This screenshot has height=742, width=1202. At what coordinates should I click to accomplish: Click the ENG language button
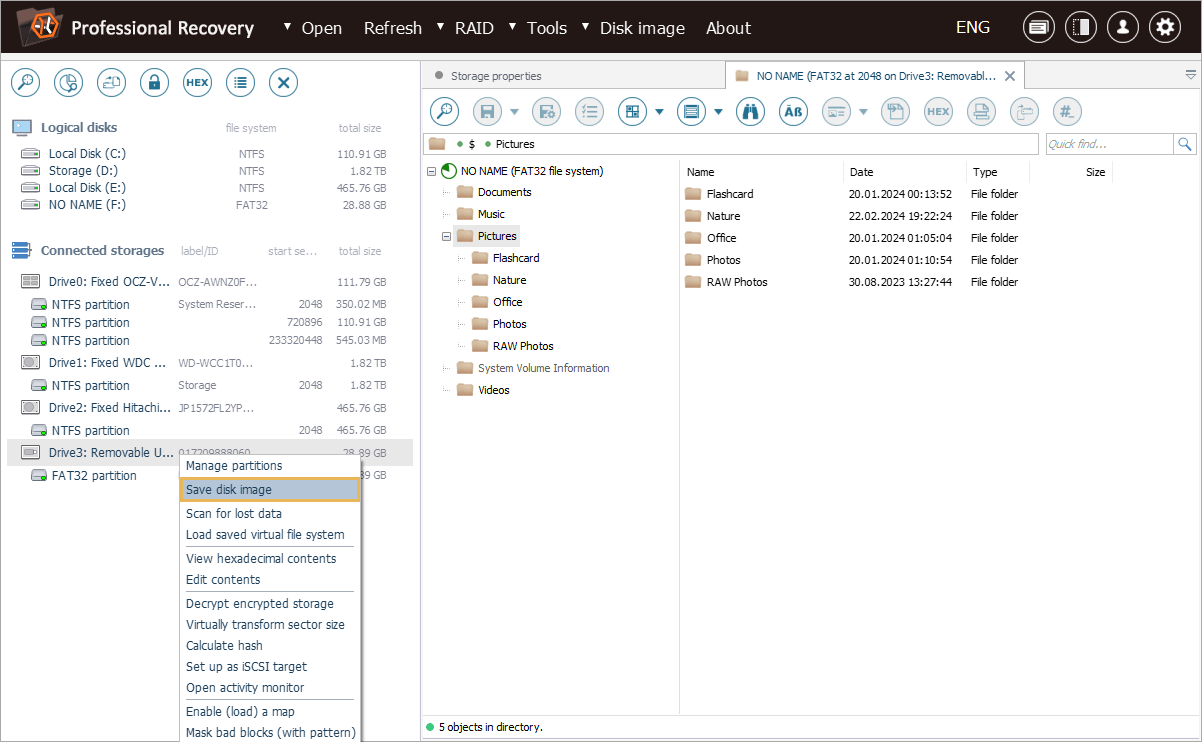click(x=972, y=28)
